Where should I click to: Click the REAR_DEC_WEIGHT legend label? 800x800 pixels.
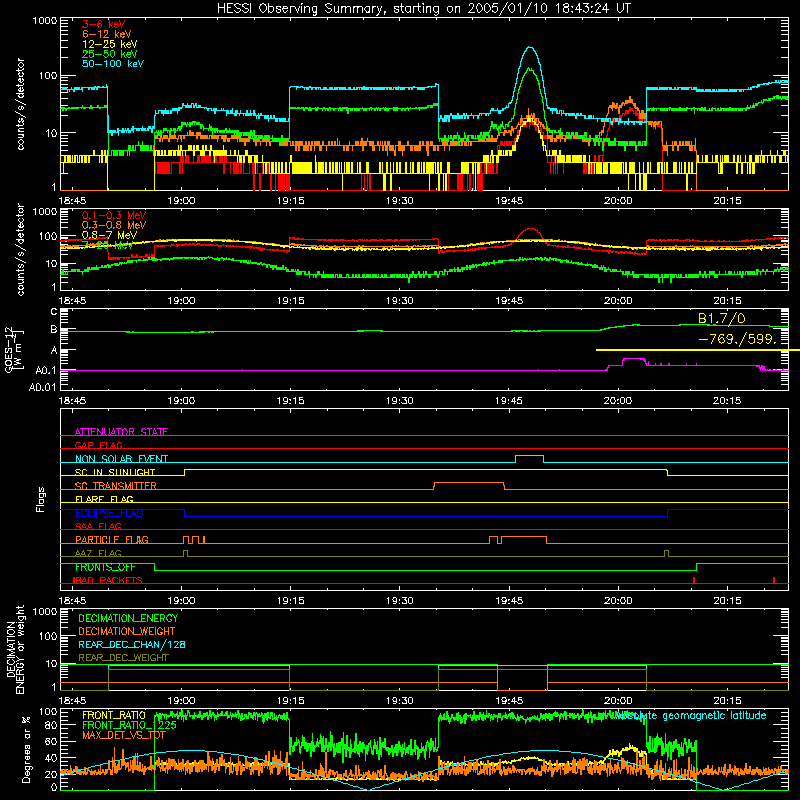point(123,658)
